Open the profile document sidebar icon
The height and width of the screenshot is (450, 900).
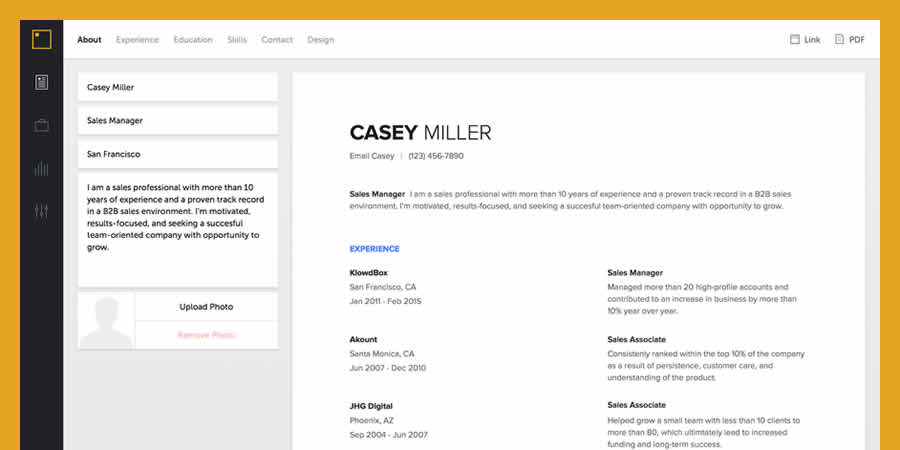pyautogui.click(x=41, y=82)
